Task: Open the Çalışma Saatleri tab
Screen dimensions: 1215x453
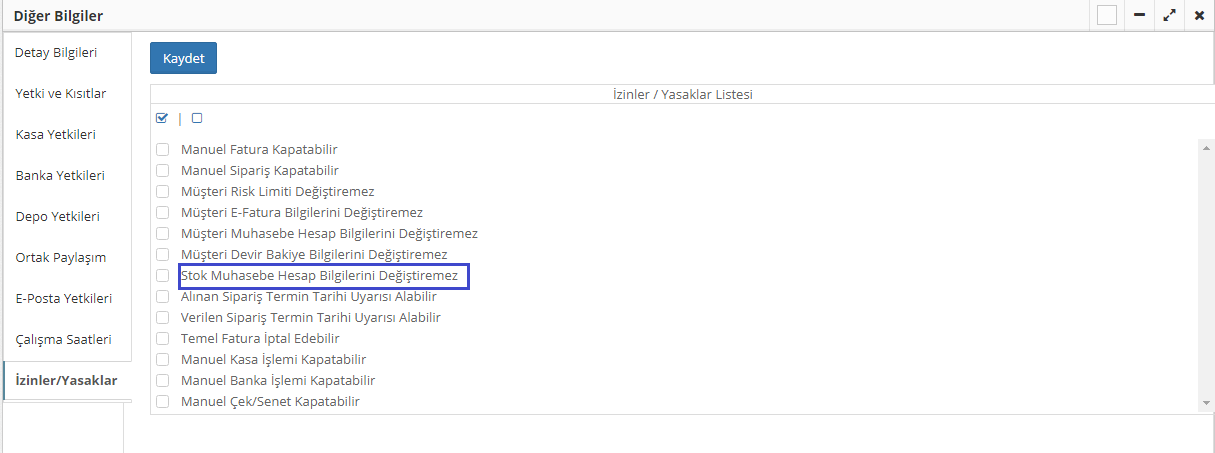Action: tap(64, 339)
